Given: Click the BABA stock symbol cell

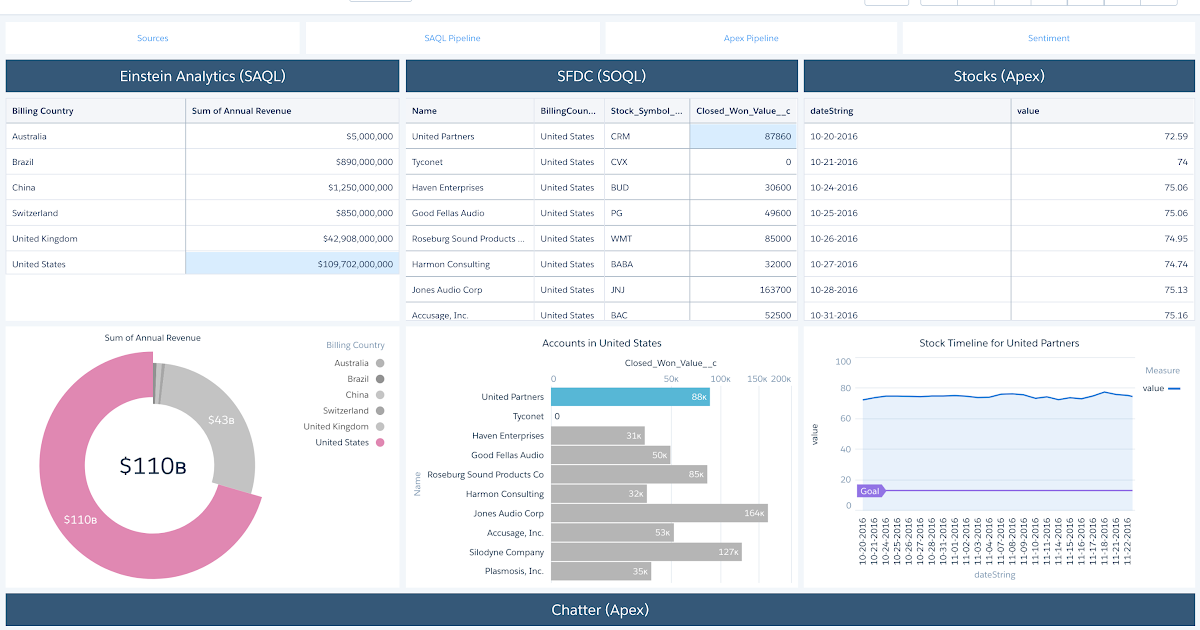Looking at the screenshot, I should coord(647,264).
